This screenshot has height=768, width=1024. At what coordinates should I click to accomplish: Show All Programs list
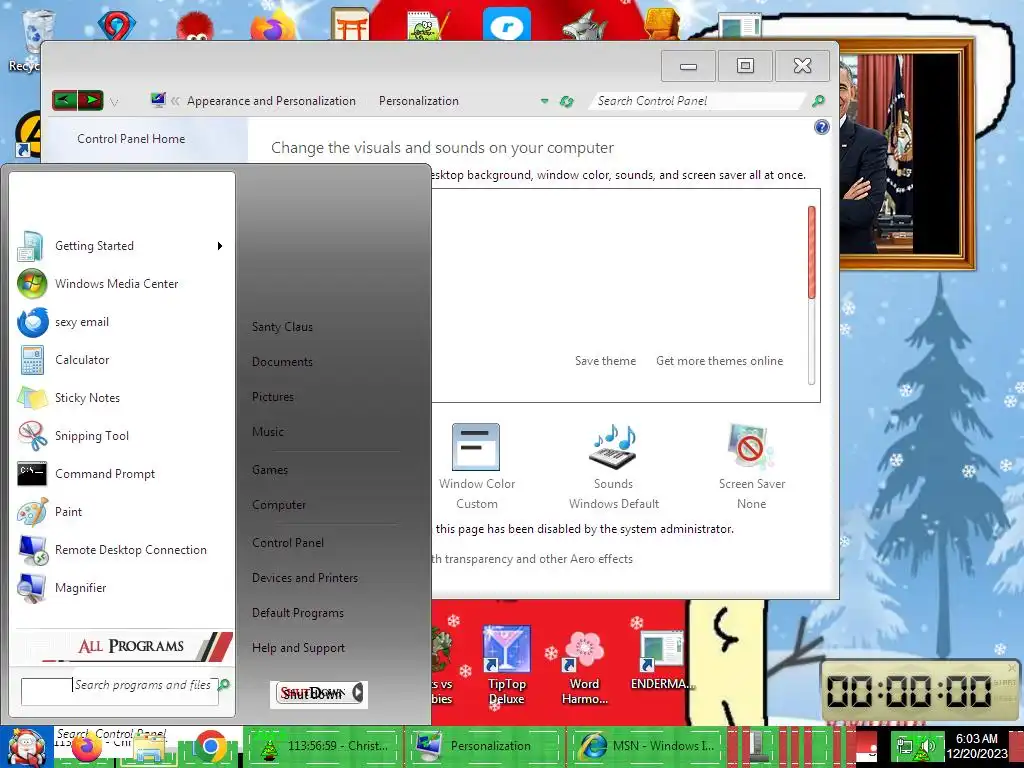coord(124,646)
